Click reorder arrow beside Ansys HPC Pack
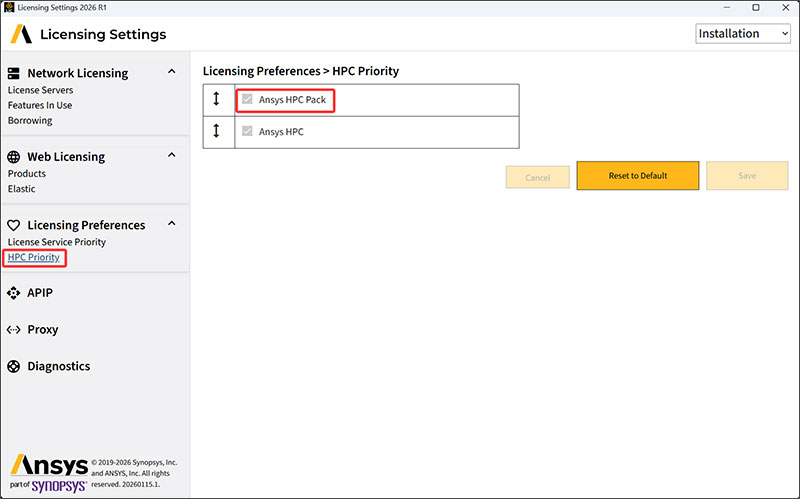The height and width of the screenshot is (499, 800). pyautogui.click(x=218, y=100)
